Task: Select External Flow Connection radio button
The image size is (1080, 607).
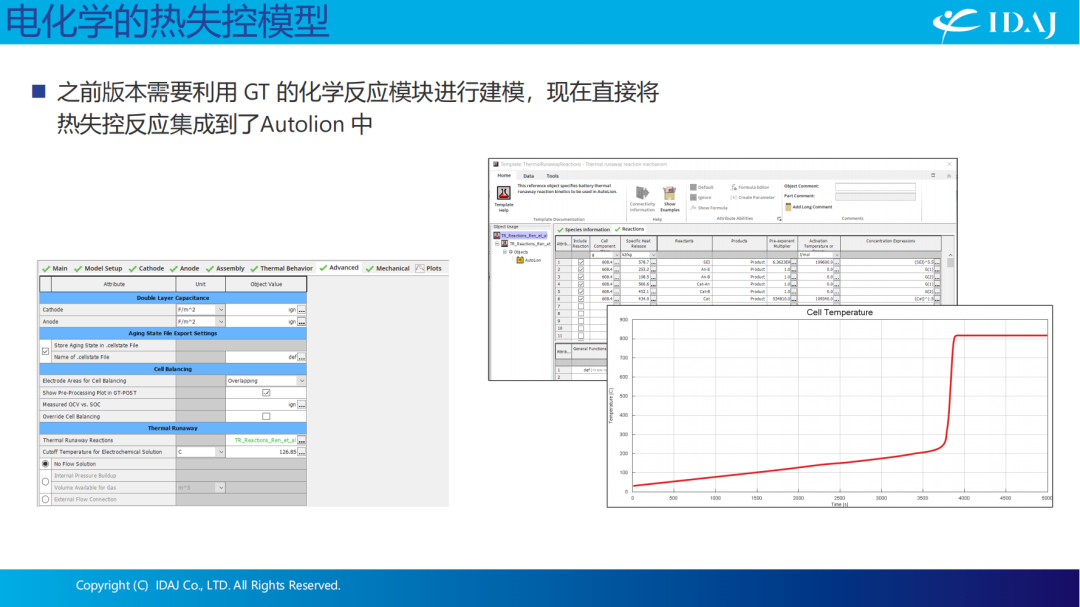Action: (x=45, y=500)
